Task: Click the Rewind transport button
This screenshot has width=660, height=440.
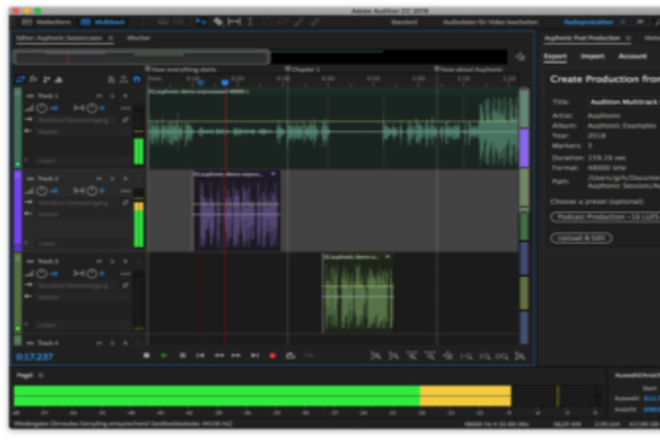Action: click(219, 356)
